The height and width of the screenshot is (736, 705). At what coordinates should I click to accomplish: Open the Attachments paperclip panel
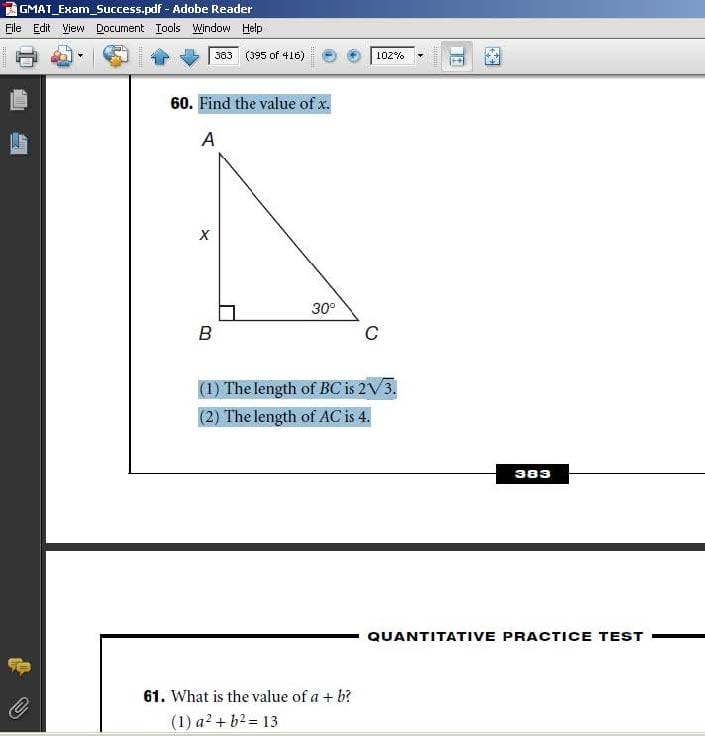[x=19, y=708]
